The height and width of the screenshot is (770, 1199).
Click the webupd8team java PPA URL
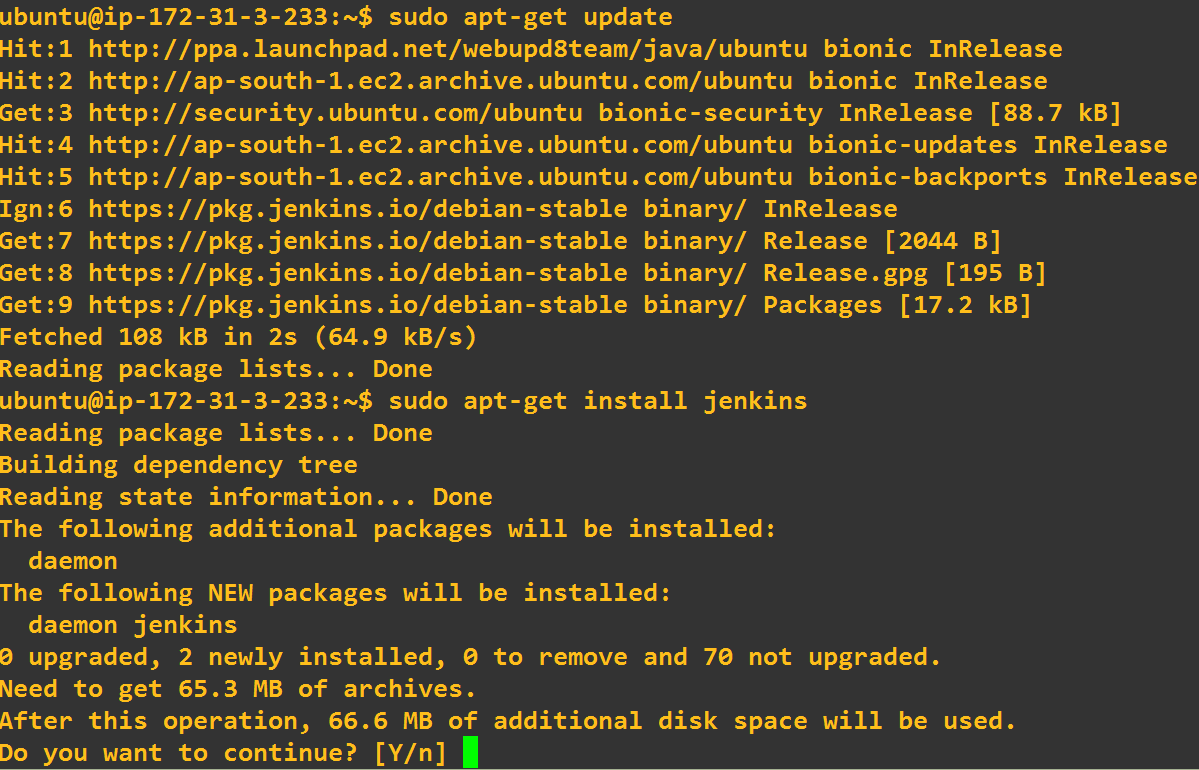coord(448,49)
